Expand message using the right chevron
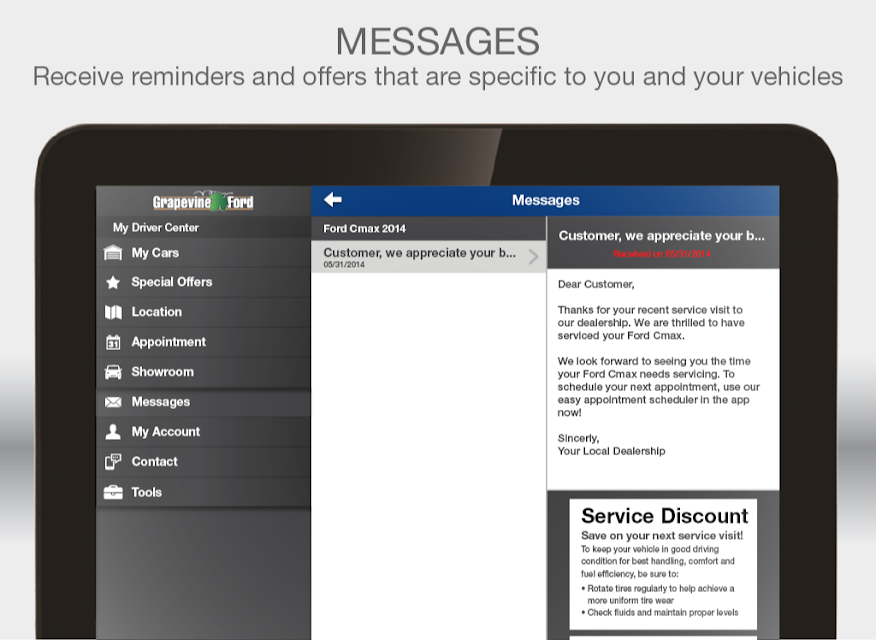Image resolution: width=876 pixels, height=640 pixels. click(534, 256)
